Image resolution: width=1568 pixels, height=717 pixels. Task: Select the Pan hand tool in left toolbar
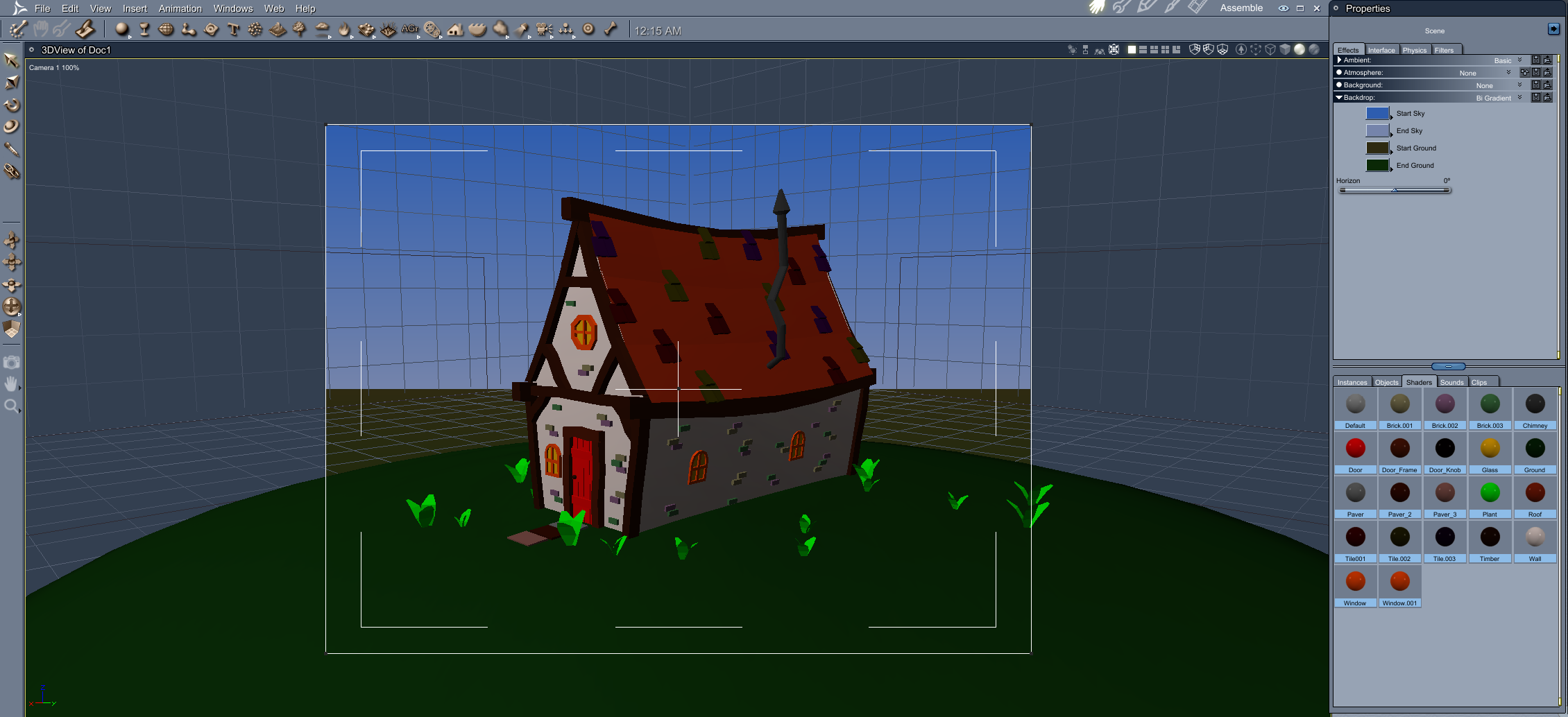[11, 384]
